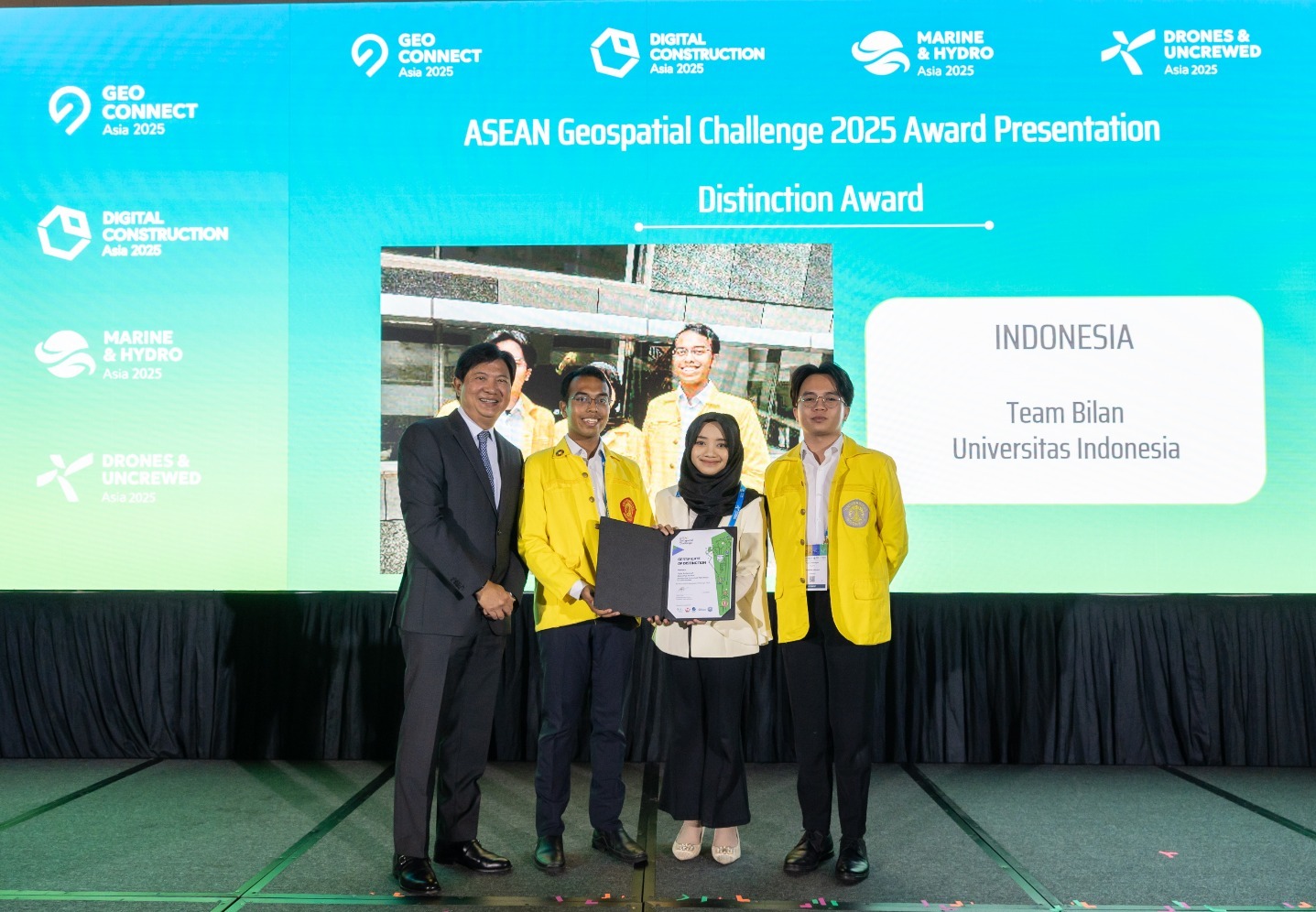
Task: Select the Marine & Hydro icon on left side
Action: coord(65,354)
